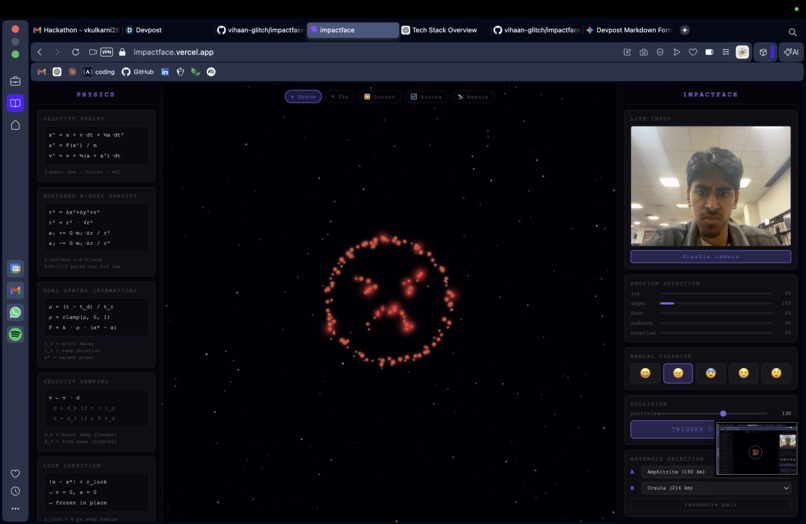This screenshot has width=806, height=524.
Task: Select the active impactface tab
Action: [353, 30]
